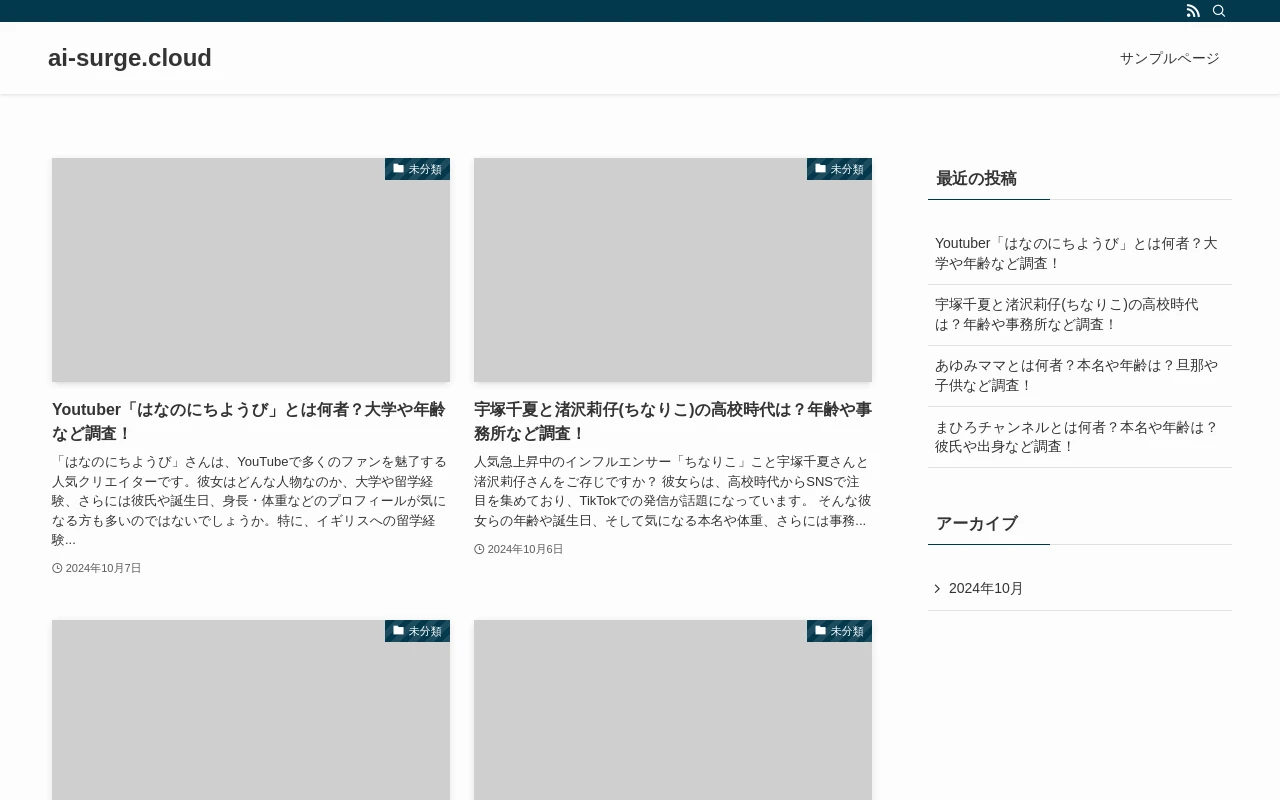Click the clock icon beside 2024年10月7日
Viewport: 1280px width, 800px height.
[x=57, y=568]
